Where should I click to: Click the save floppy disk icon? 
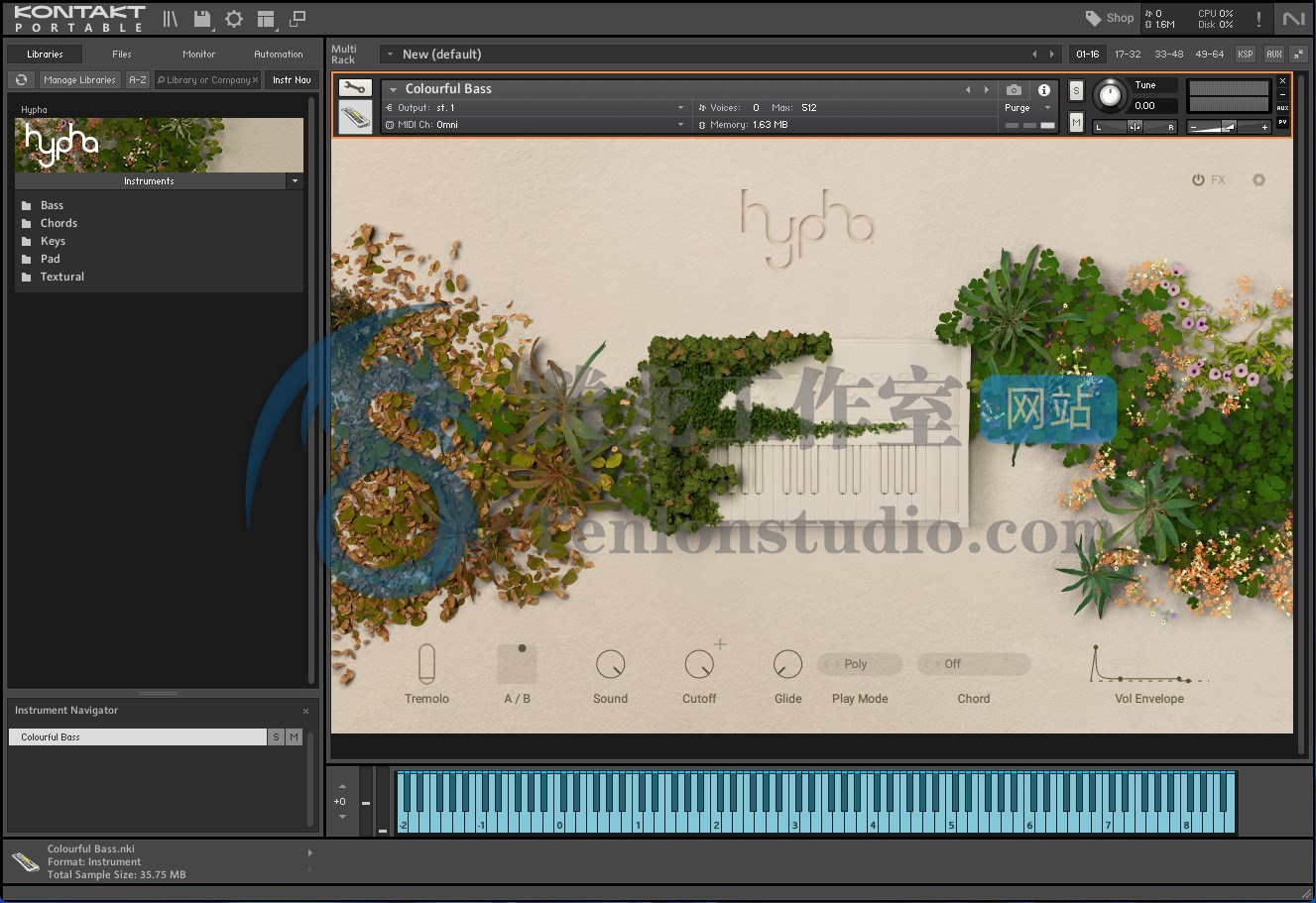click(x=202, y=19)
